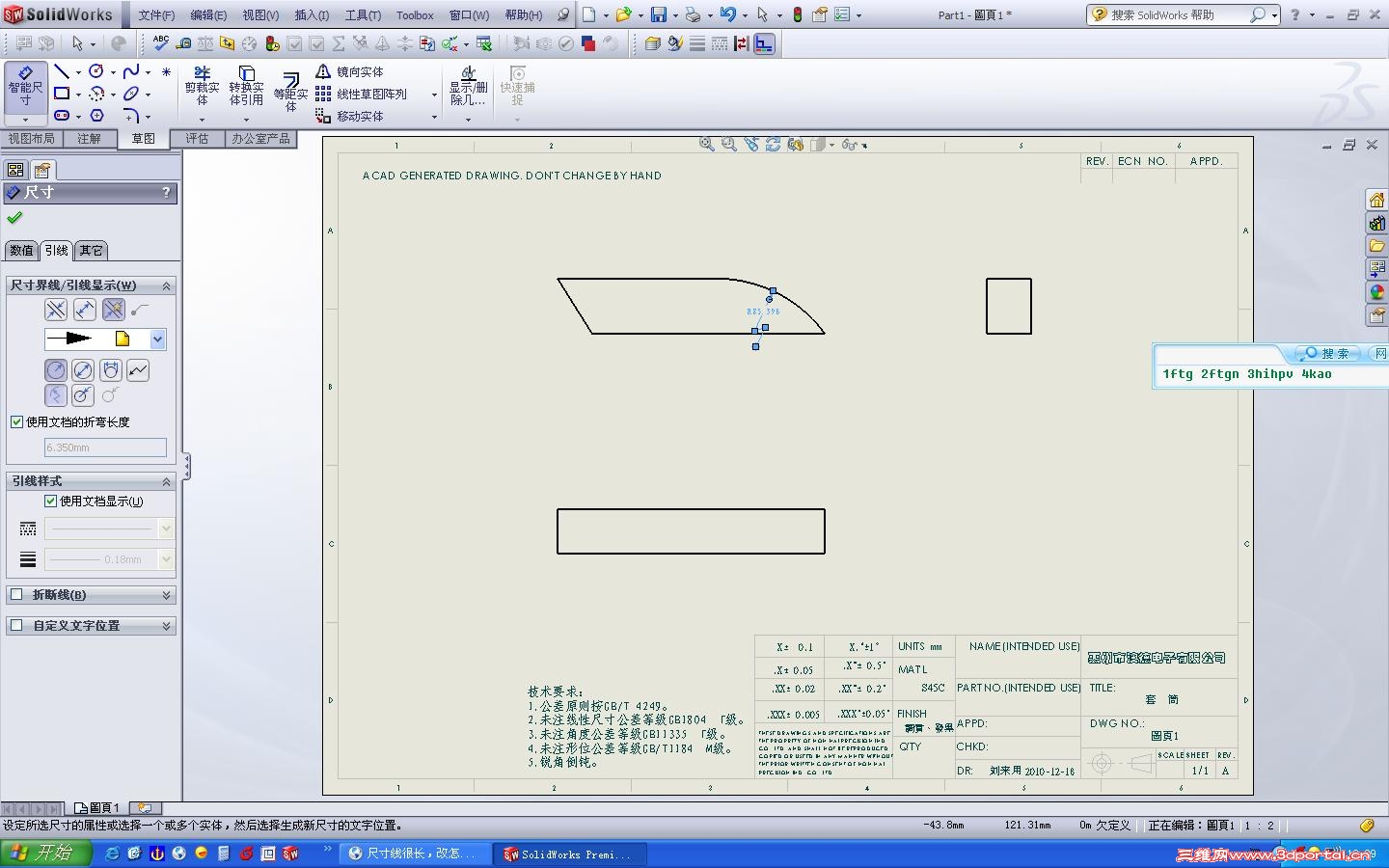
Task: Select the R dimension text on the arc
Action: [763, 312]
